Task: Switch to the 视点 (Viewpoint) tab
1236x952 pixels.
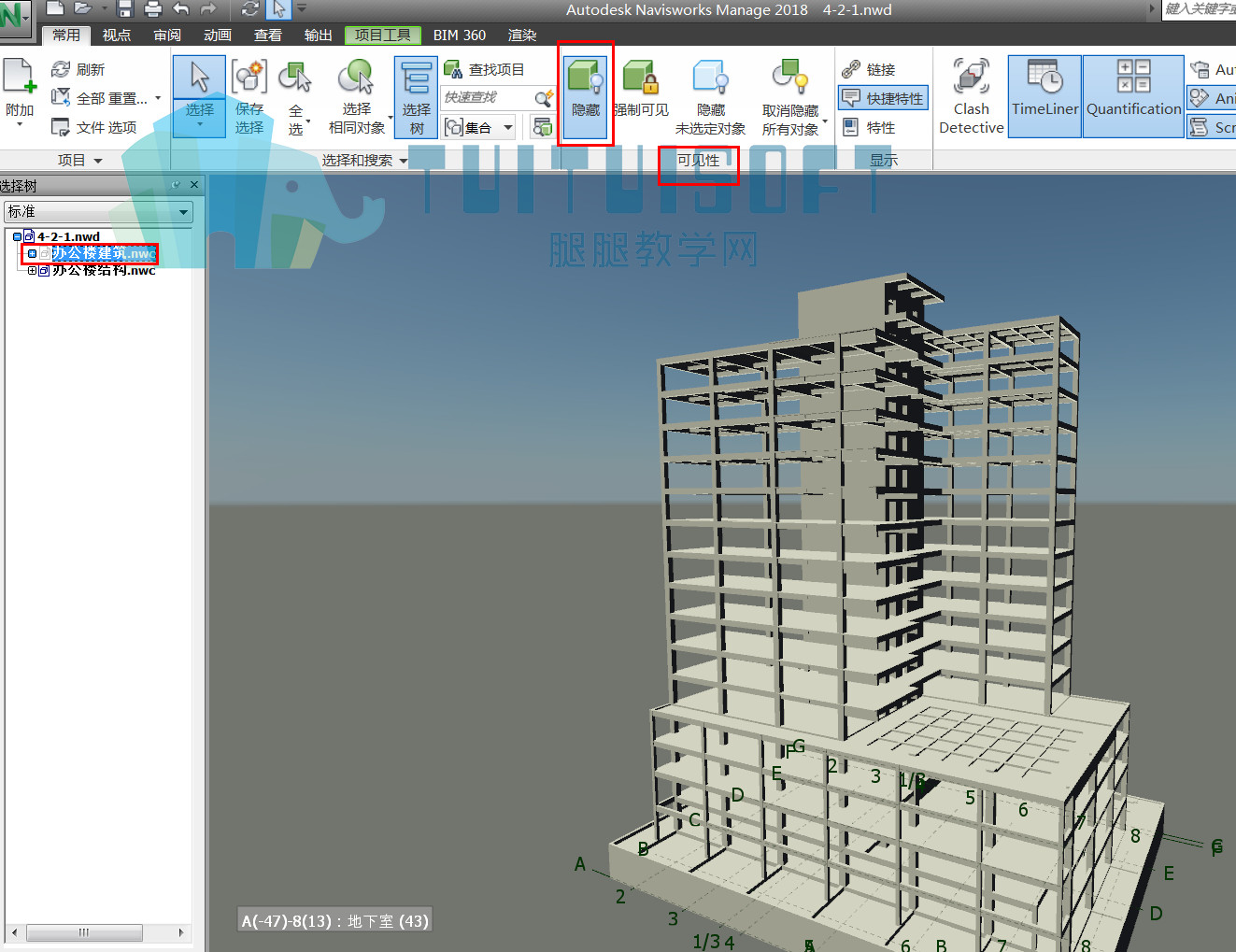Action: point(117,36)
